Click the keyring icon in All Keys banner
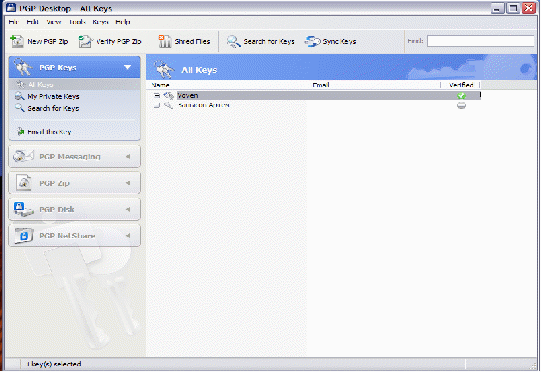Screen dimensions: 541x372 [164, 69]
